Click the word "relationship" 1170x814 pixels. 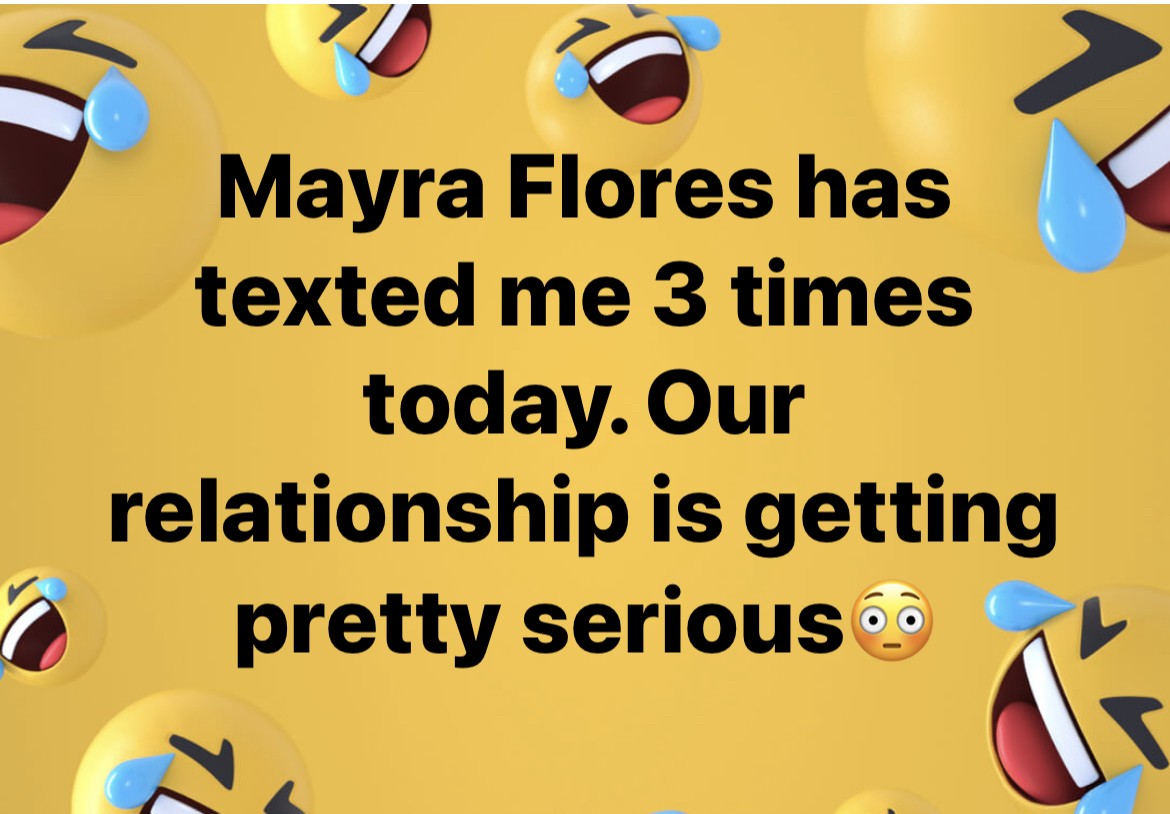point(369,516)
